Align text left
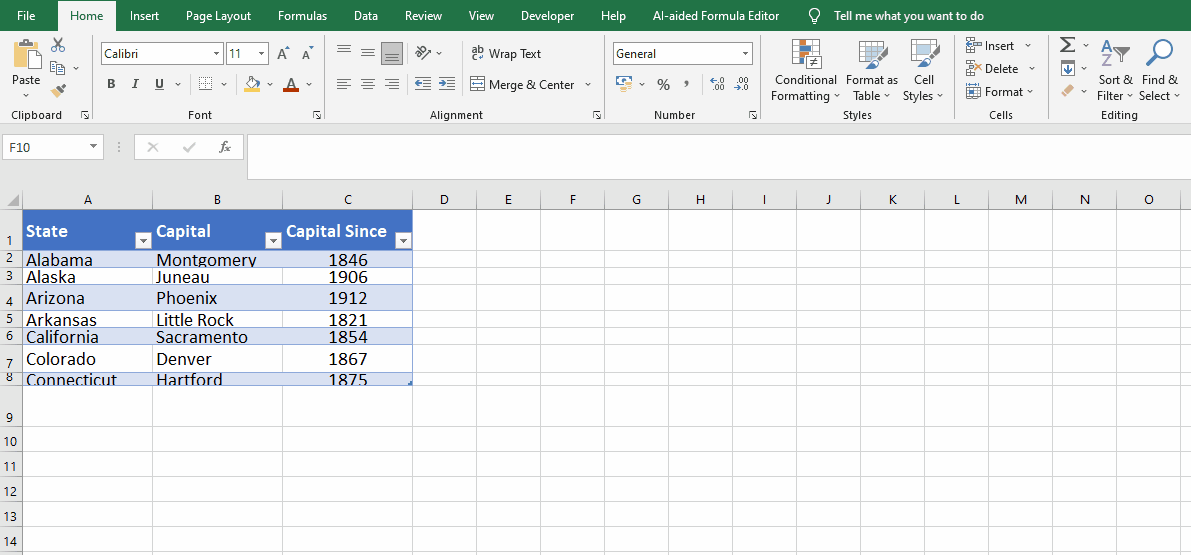 click(x=344, y=84)
